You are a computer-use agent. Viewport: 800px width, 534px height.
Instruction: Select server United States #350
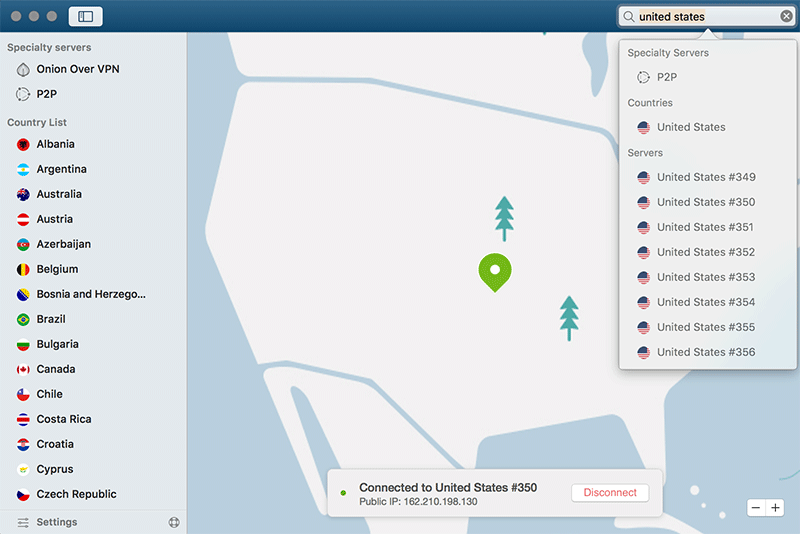coord(708,202)
